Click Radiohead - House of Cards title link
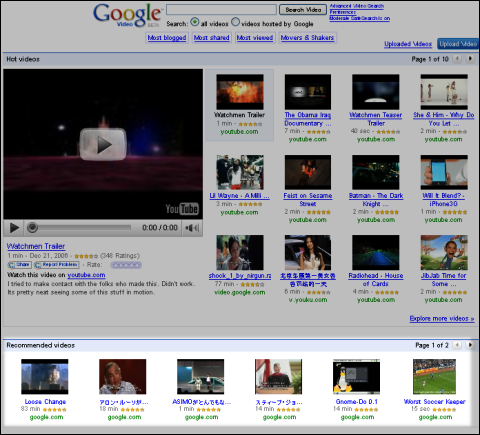The height and width of the screenshot is (435, 480). [x=376, y=280]
